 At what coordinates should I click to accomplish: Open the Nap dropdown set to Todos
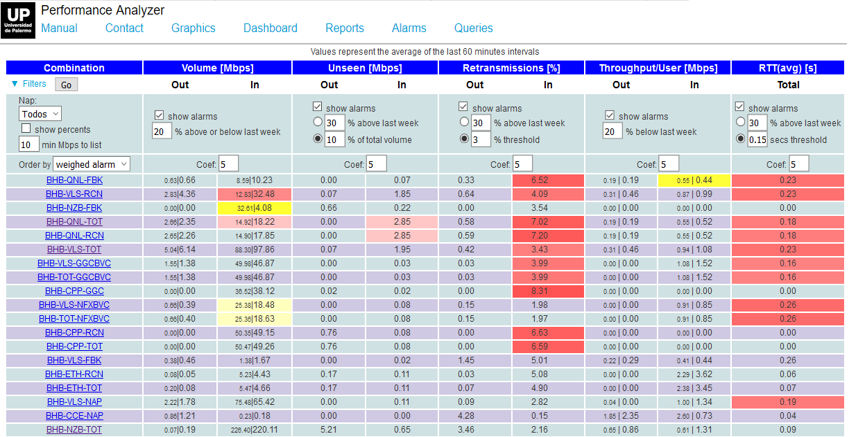click(x=40, y=114)
